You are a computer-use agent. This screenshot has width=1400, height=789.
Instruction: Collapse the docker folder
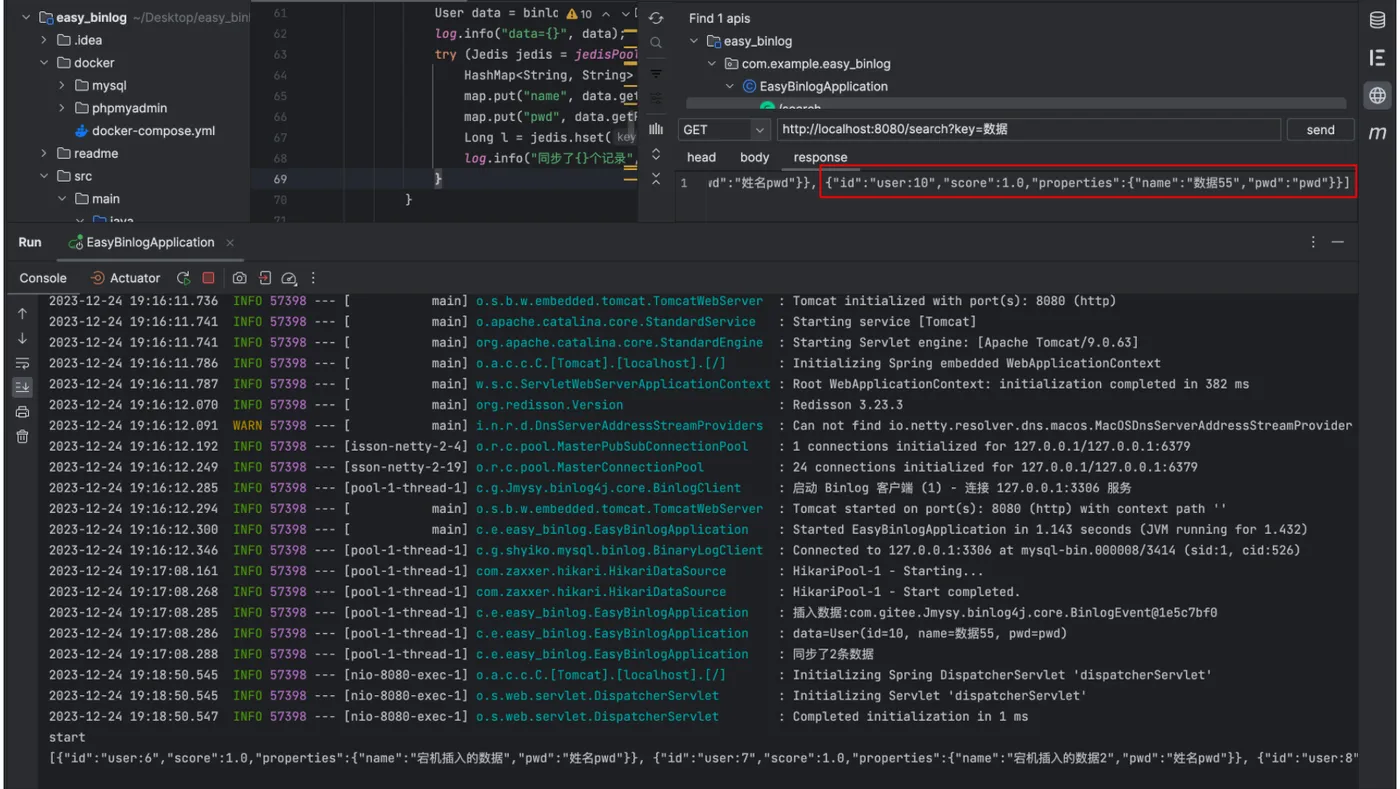[44, 63]
